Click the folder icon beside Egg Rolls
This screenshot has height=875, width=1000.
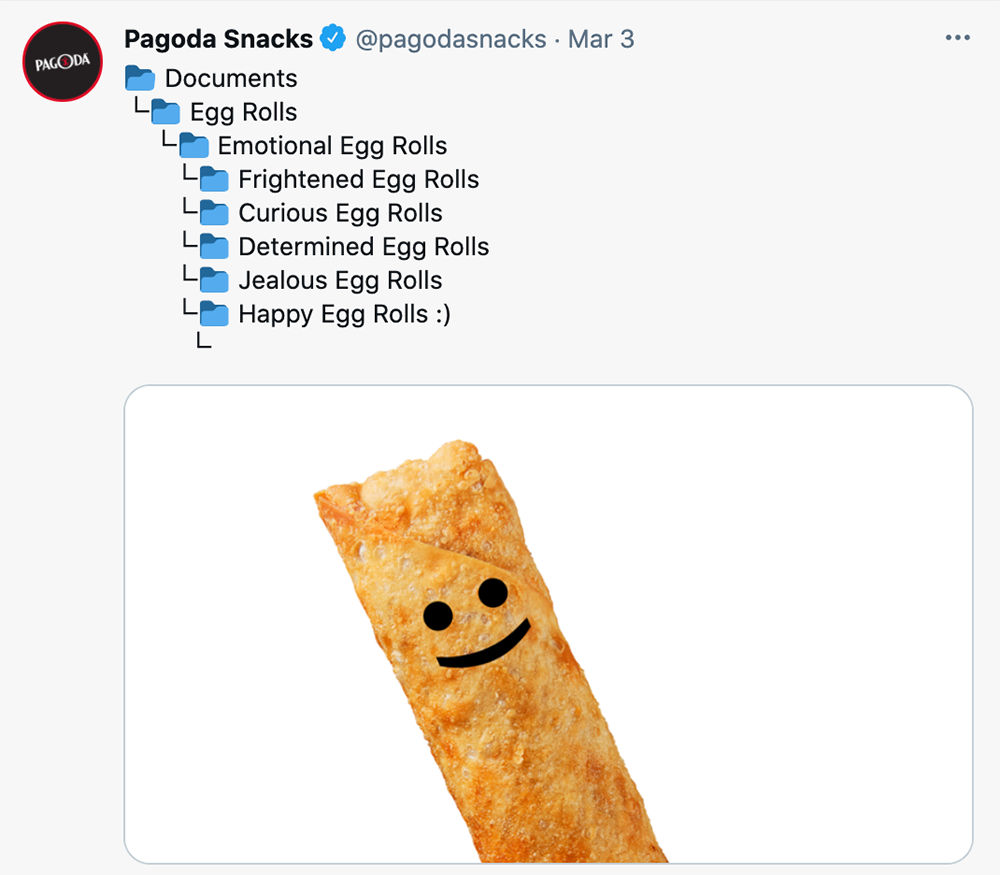coord(166,112)
